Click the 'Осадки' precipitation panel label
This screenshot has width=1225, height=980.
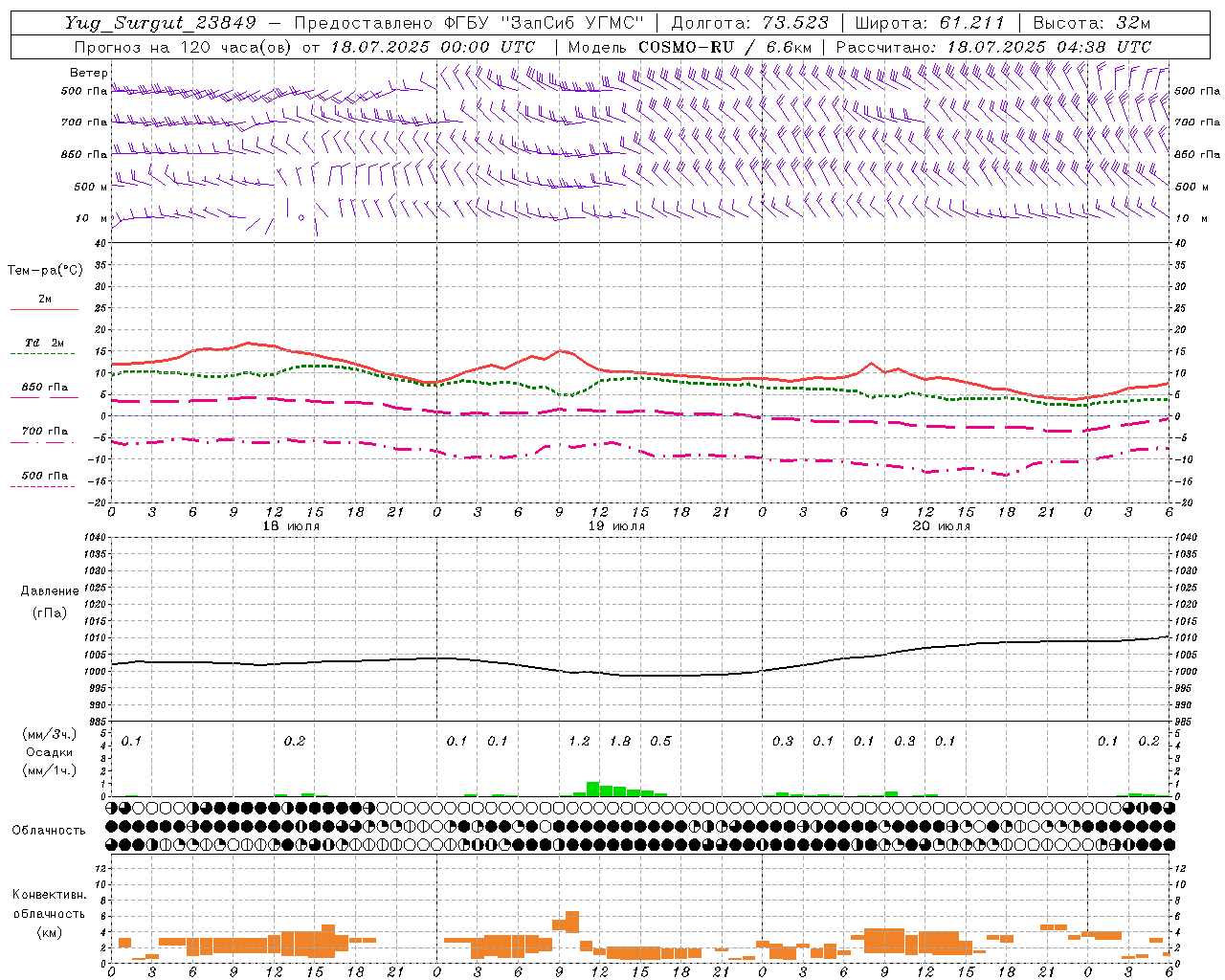[49, 752]
